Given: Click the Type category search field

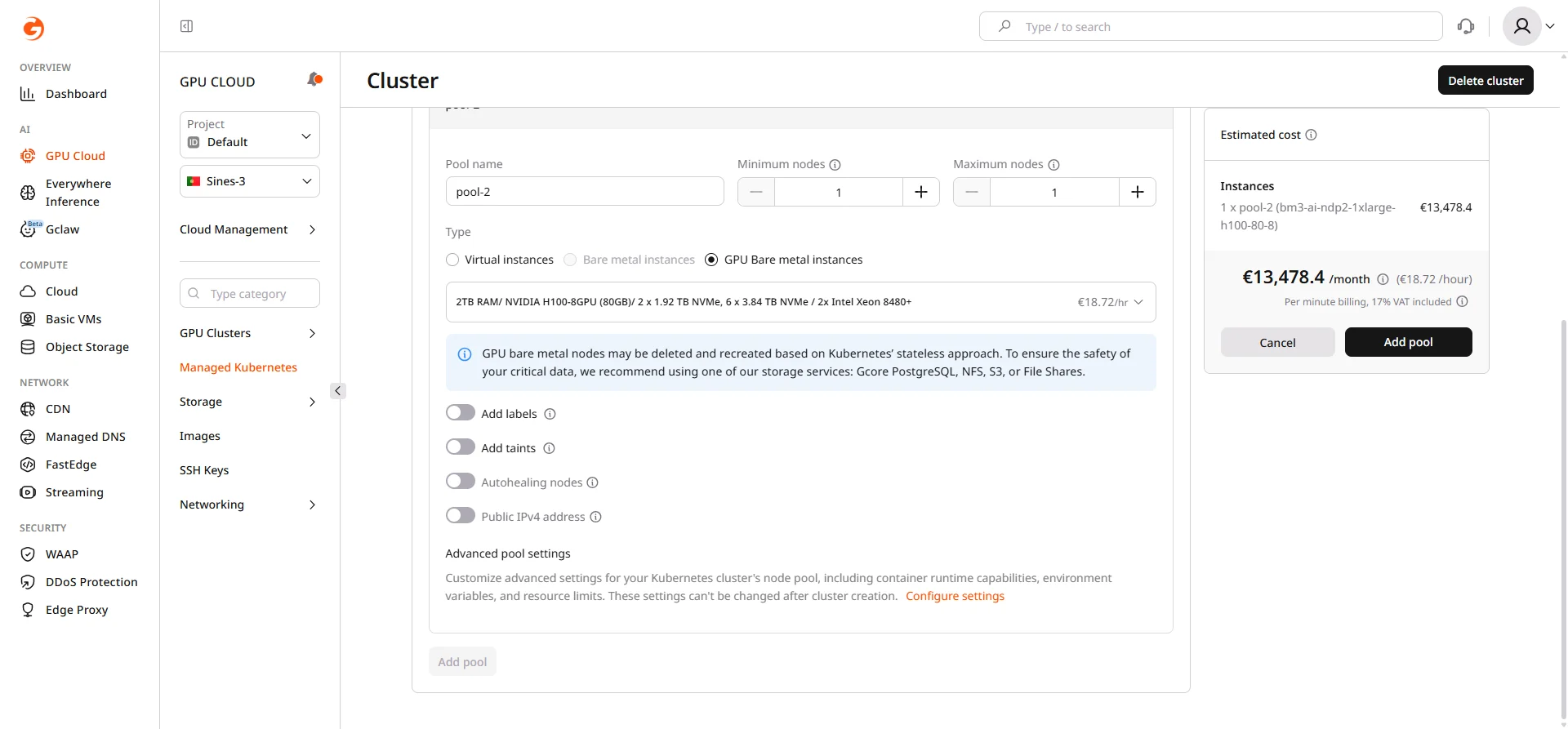Looking at the screenshot, I should (250, 293).
